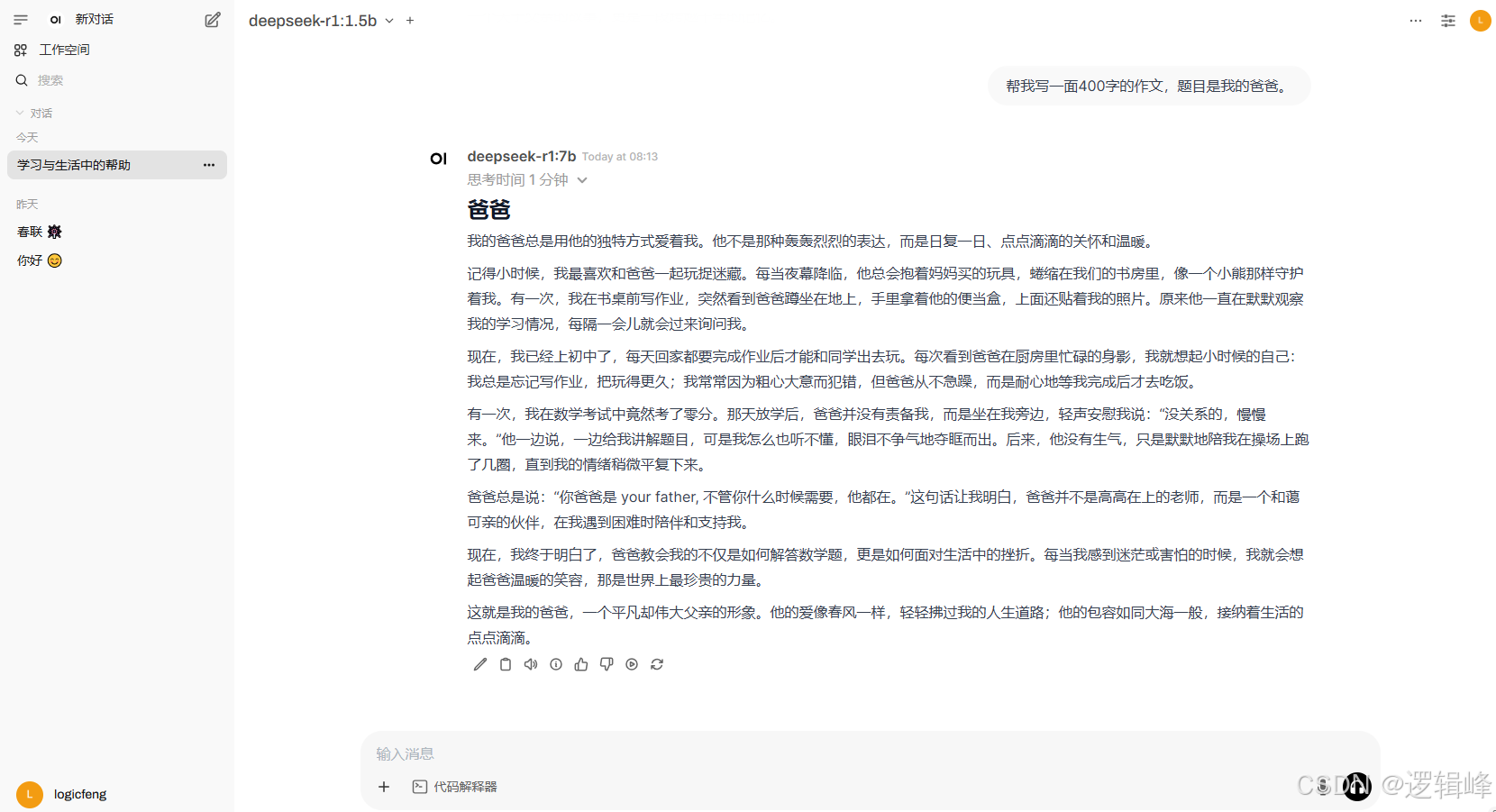
Task: Click the 昨天 date group label
Action: point(27,204)
